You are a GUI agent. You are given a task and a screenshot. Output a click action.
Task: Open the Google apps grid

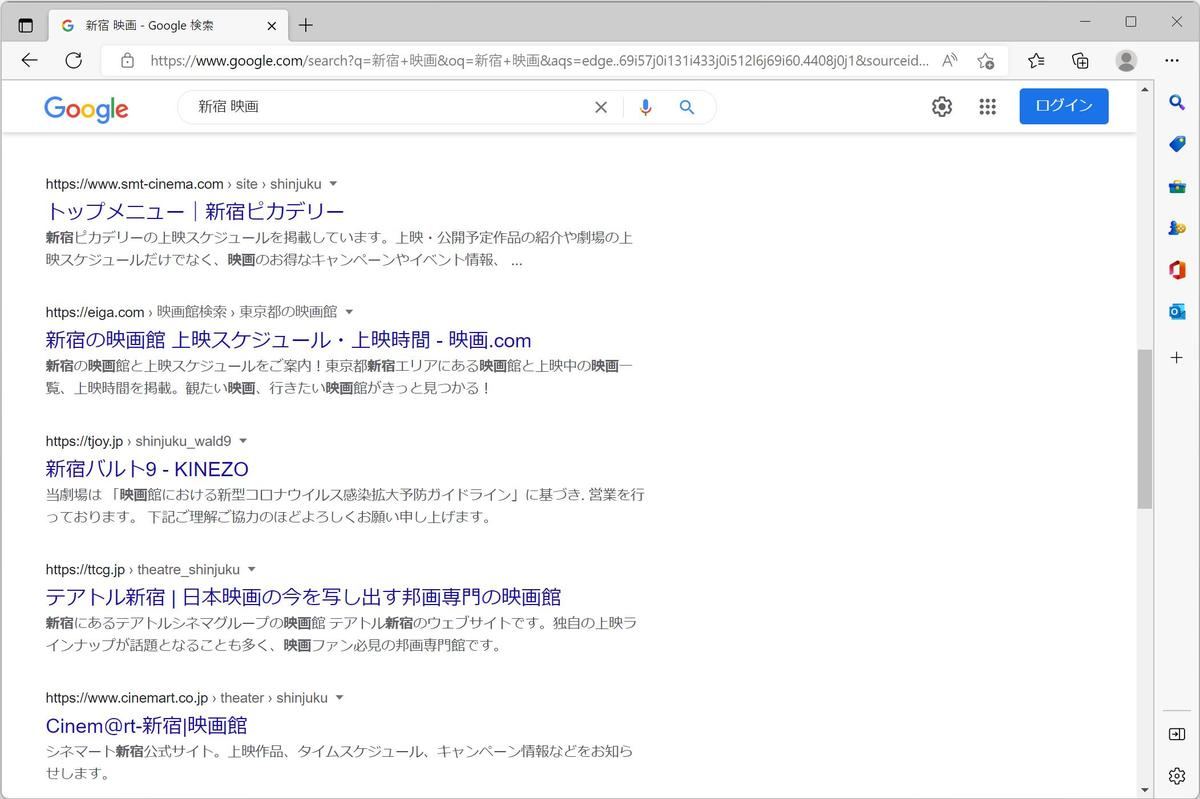click(988, 107)
